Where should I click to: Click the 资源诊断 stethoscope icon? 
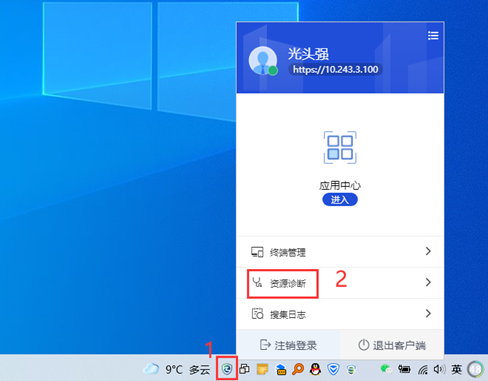click(257, 283)
